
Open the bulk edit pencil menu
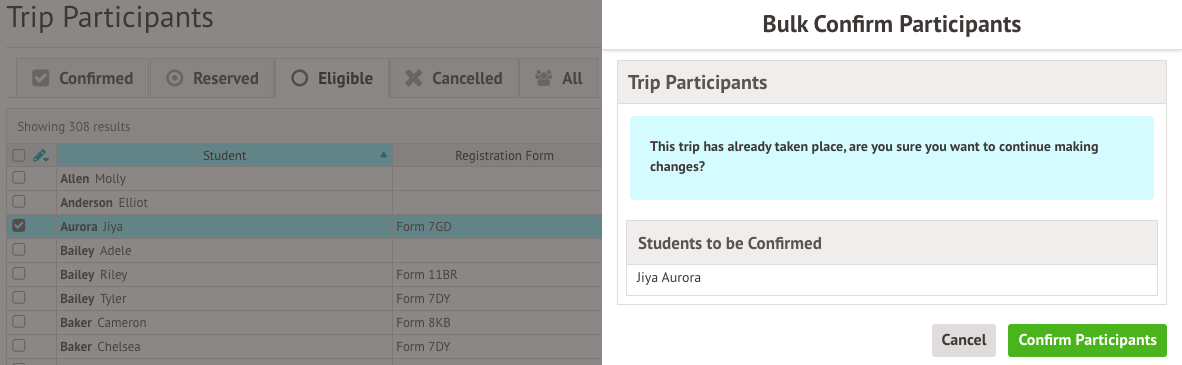41,155
